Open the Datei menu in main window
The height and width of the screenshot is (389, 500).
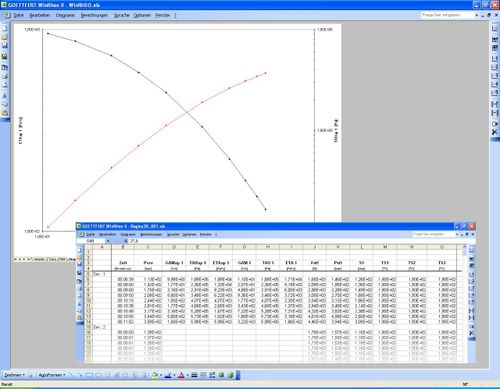coord(19,15)
